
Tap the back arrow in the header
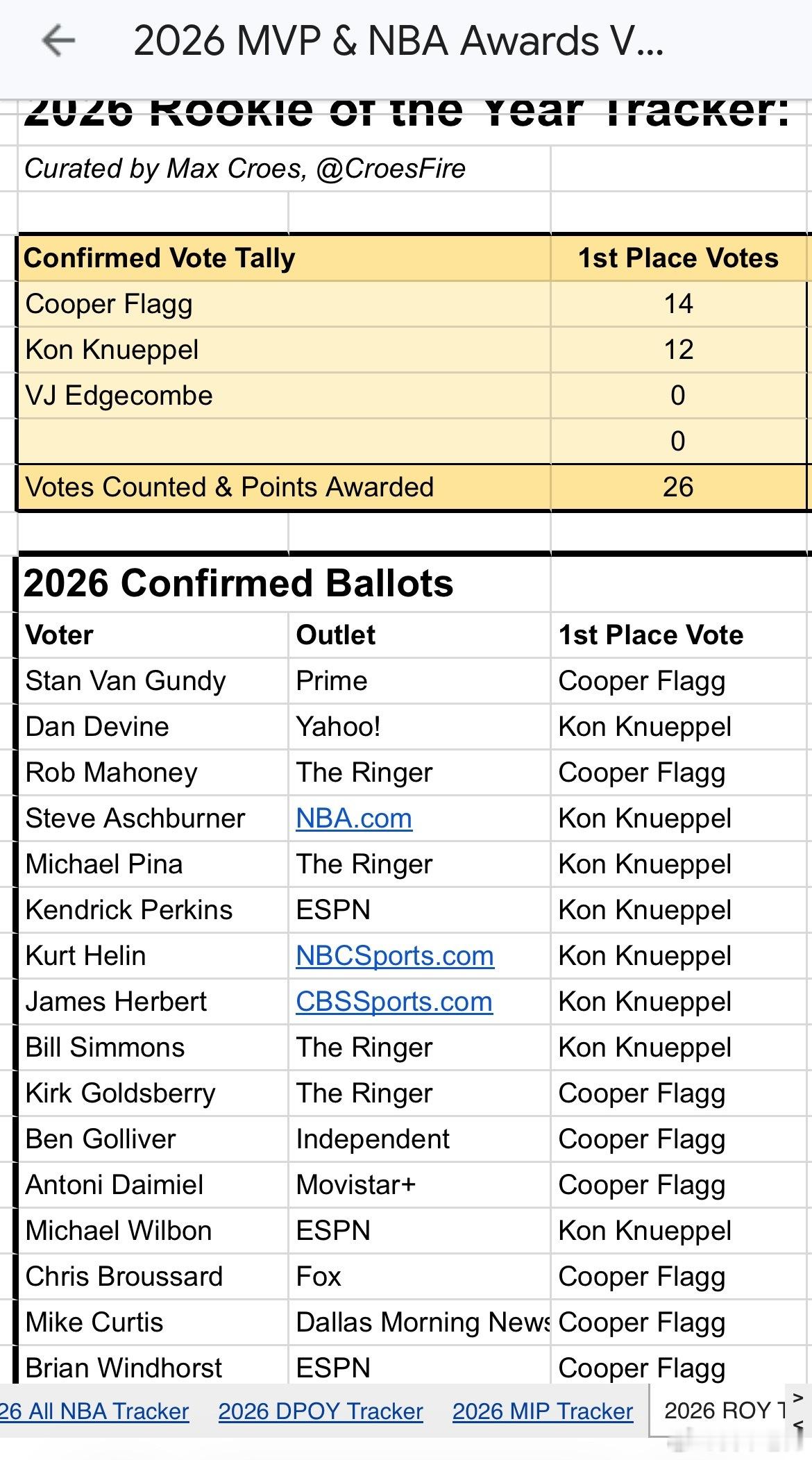[x=58, y=41]
